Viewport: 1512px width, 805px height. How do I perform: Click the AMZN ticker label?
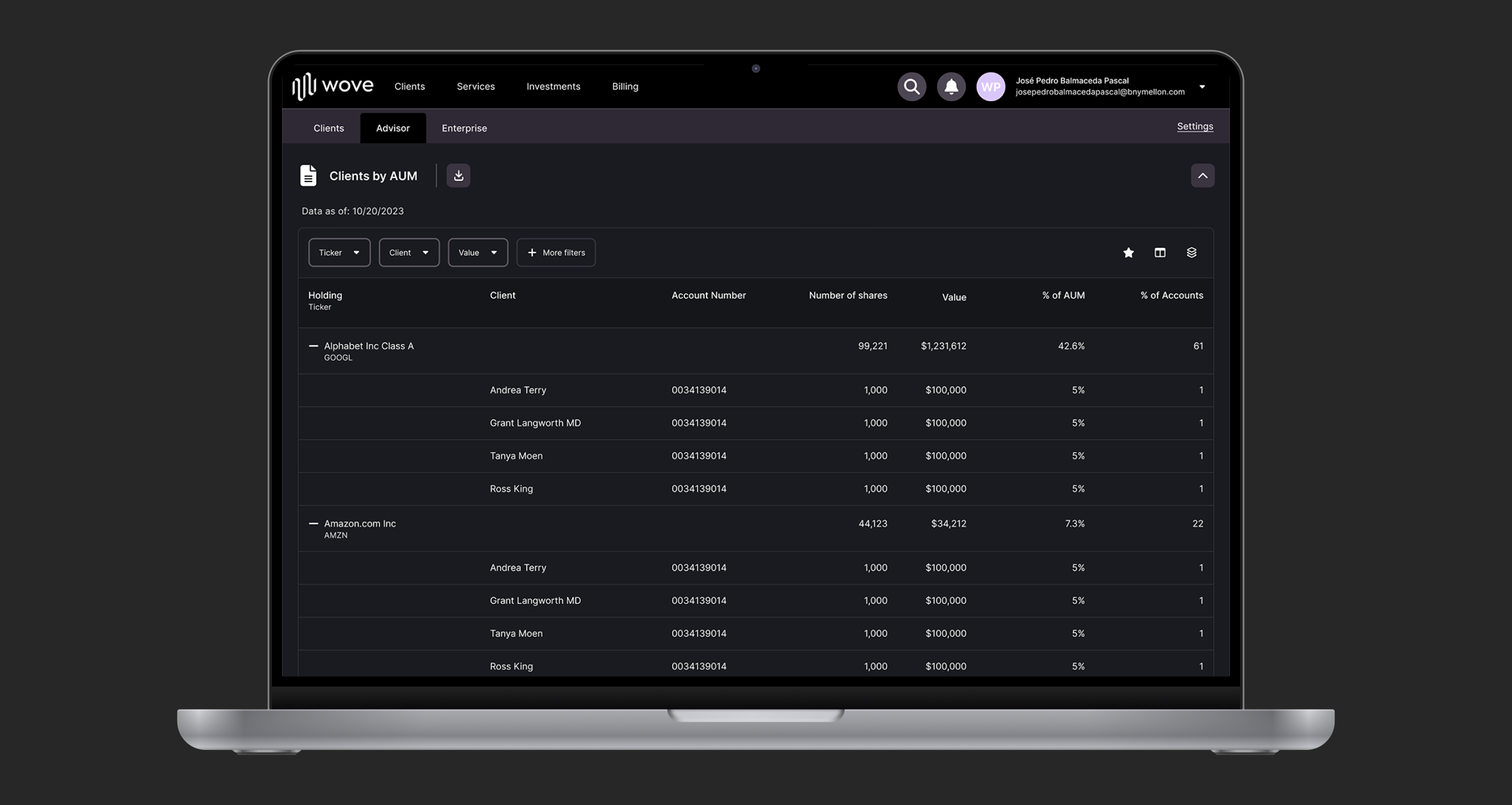click(x=336, y=535)
